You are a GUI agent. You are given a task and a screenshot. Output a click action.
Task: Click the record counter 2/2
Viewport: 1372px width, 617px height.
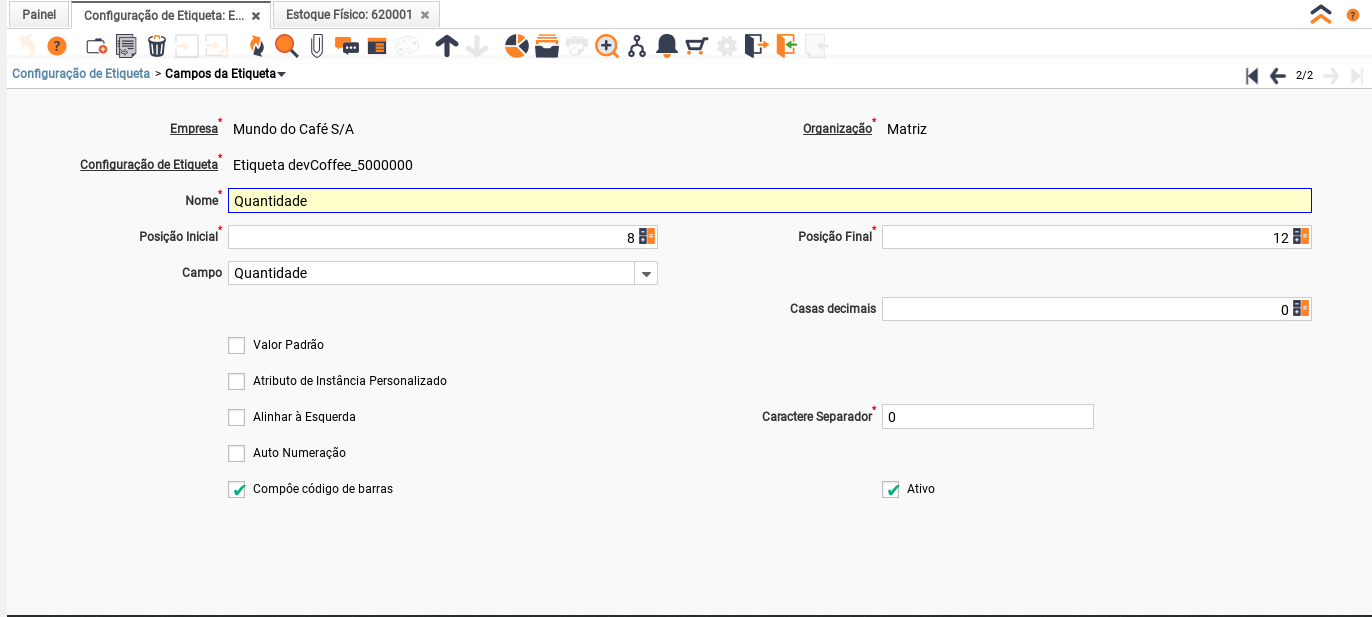coord(1304,76)
